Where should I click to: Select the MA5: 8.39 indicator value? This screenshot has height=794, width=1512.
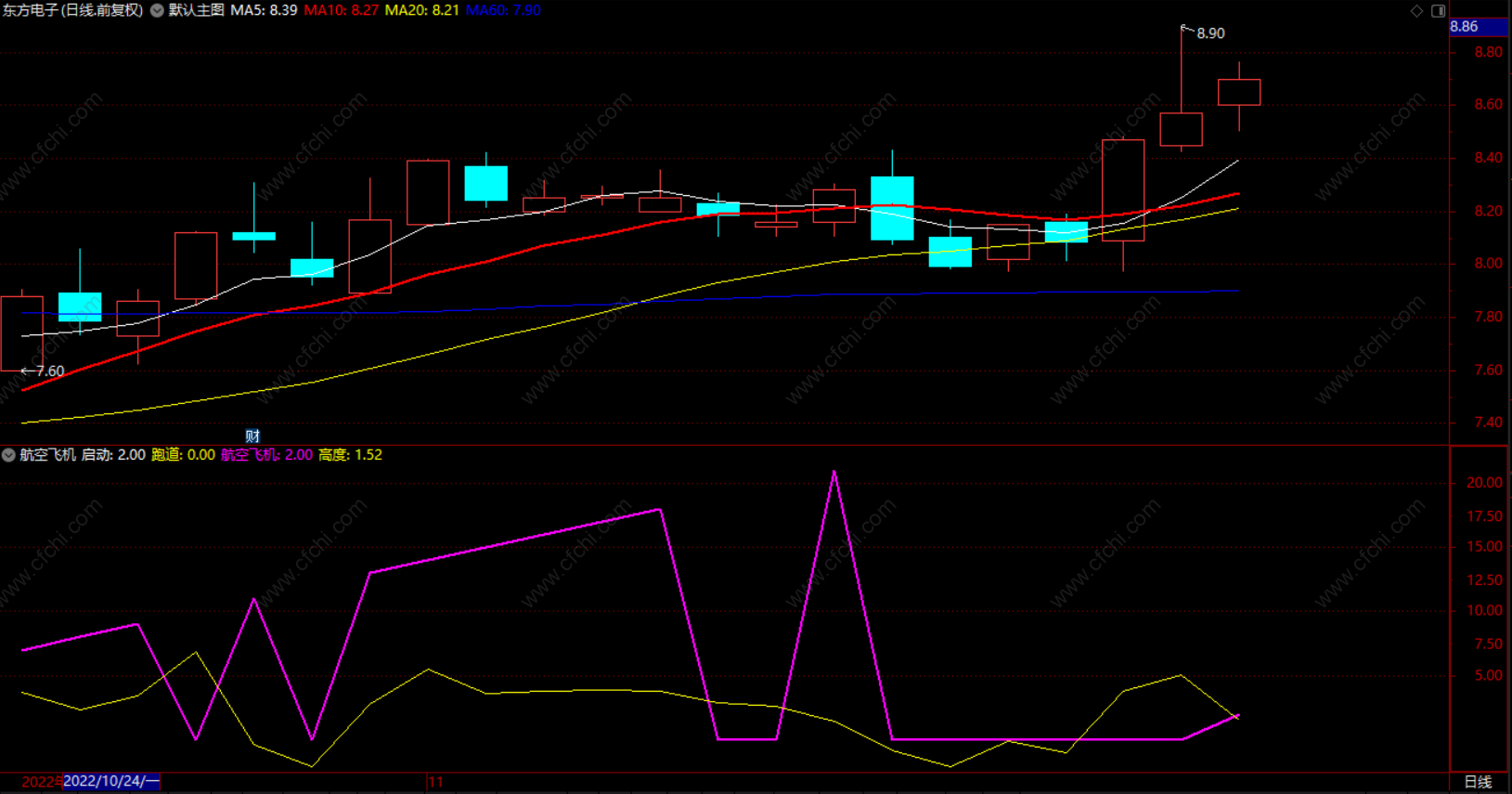click(264, 10)
